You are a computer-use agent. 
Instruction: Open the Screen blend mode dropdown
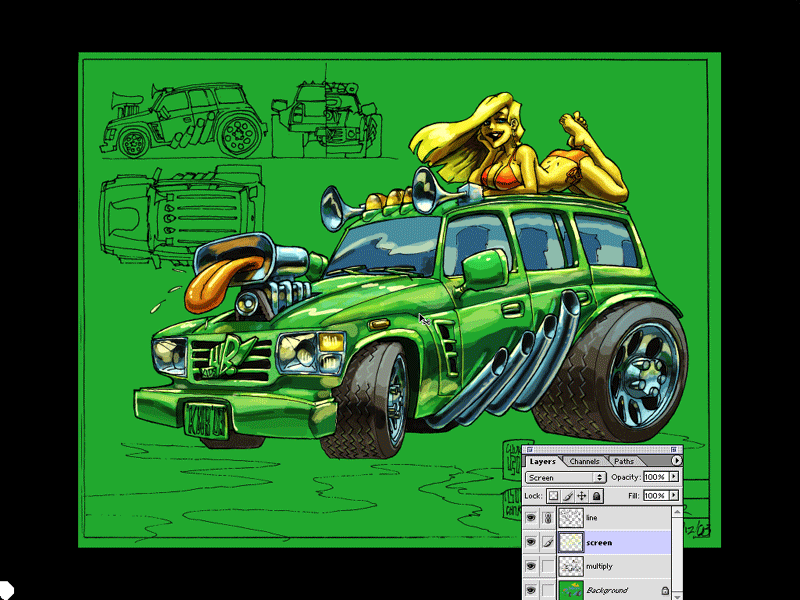coord(566,478)
